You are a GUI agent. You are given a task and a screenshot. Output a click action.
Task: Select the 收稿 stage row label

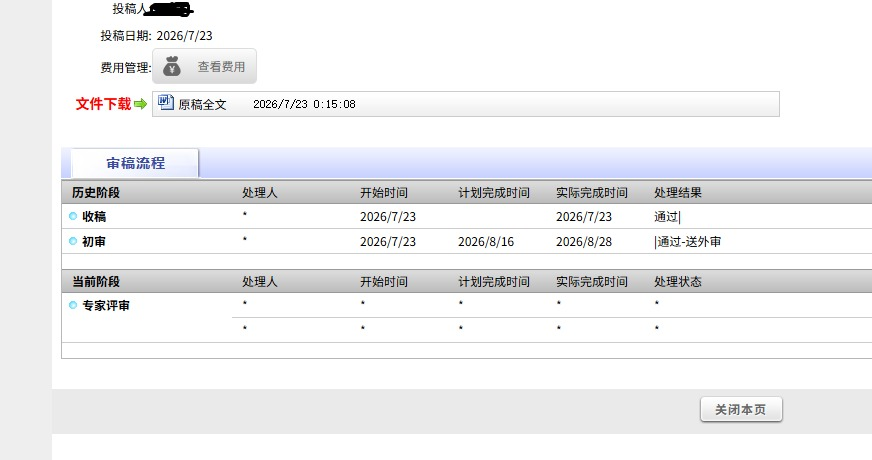(x=94, y=216)
